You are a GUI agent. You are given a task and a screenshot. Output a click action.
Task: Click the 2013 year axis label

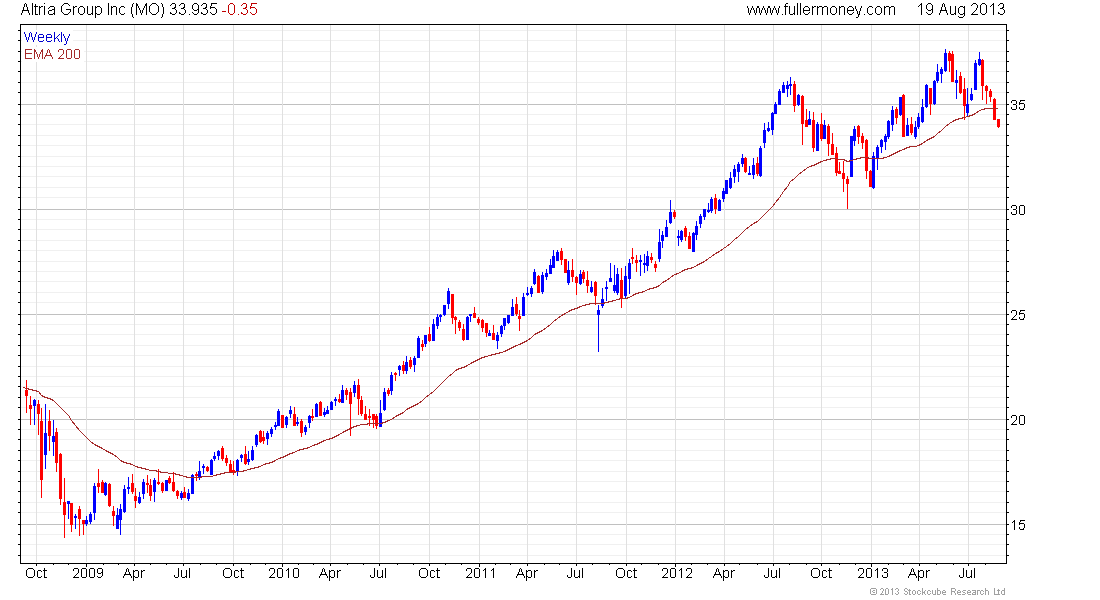pos(873,573)
